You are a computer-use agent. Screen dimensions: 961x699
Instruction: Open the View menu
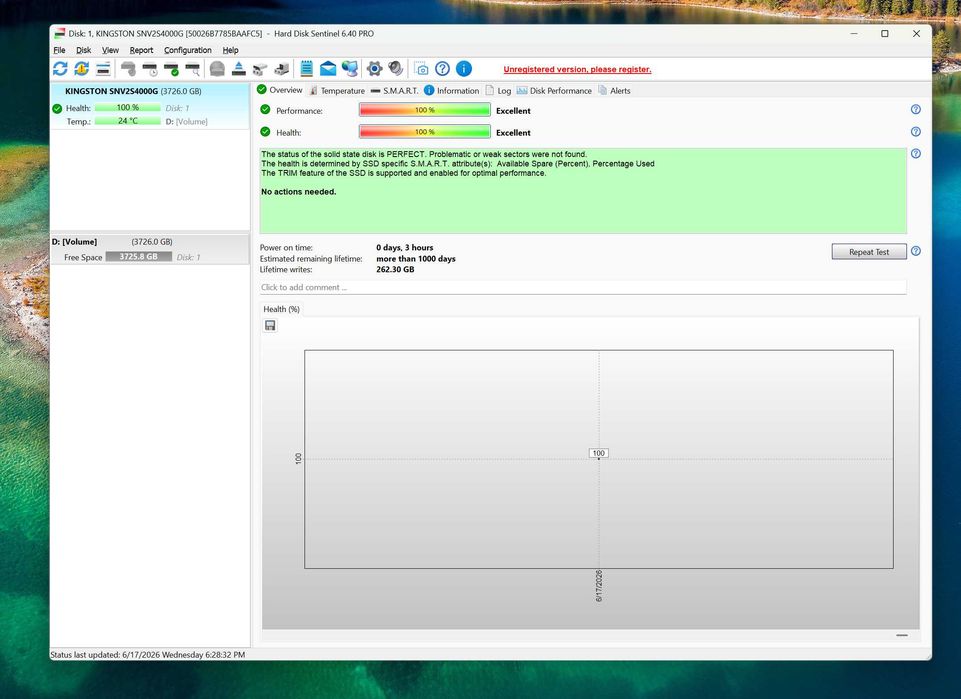[110, 50]
